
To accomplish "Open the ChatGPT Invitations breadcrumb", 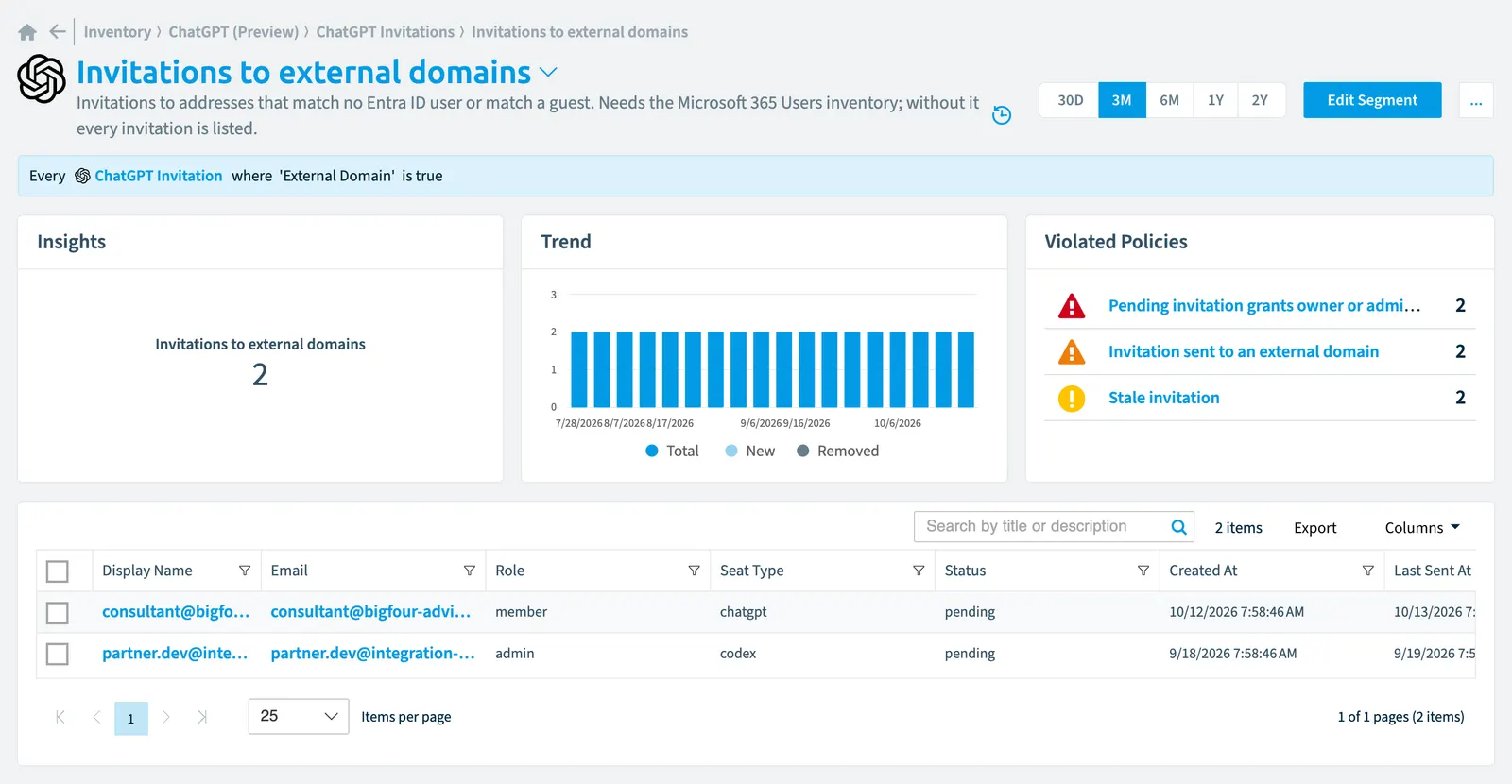I will (386, 32).
